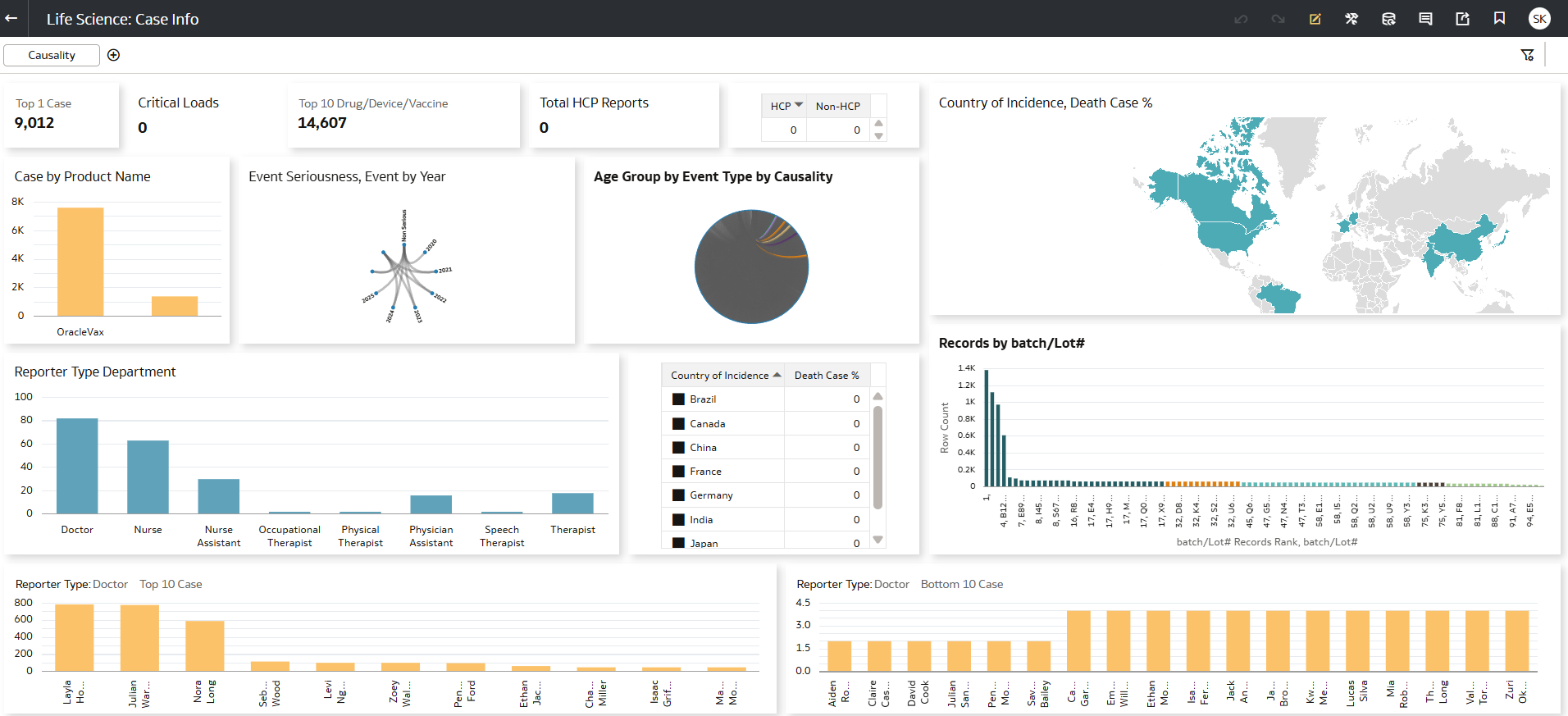This screenshot has height=716, width=1568.
Task: Click the Death Case % column header
Action: click(x=827, y=375)
